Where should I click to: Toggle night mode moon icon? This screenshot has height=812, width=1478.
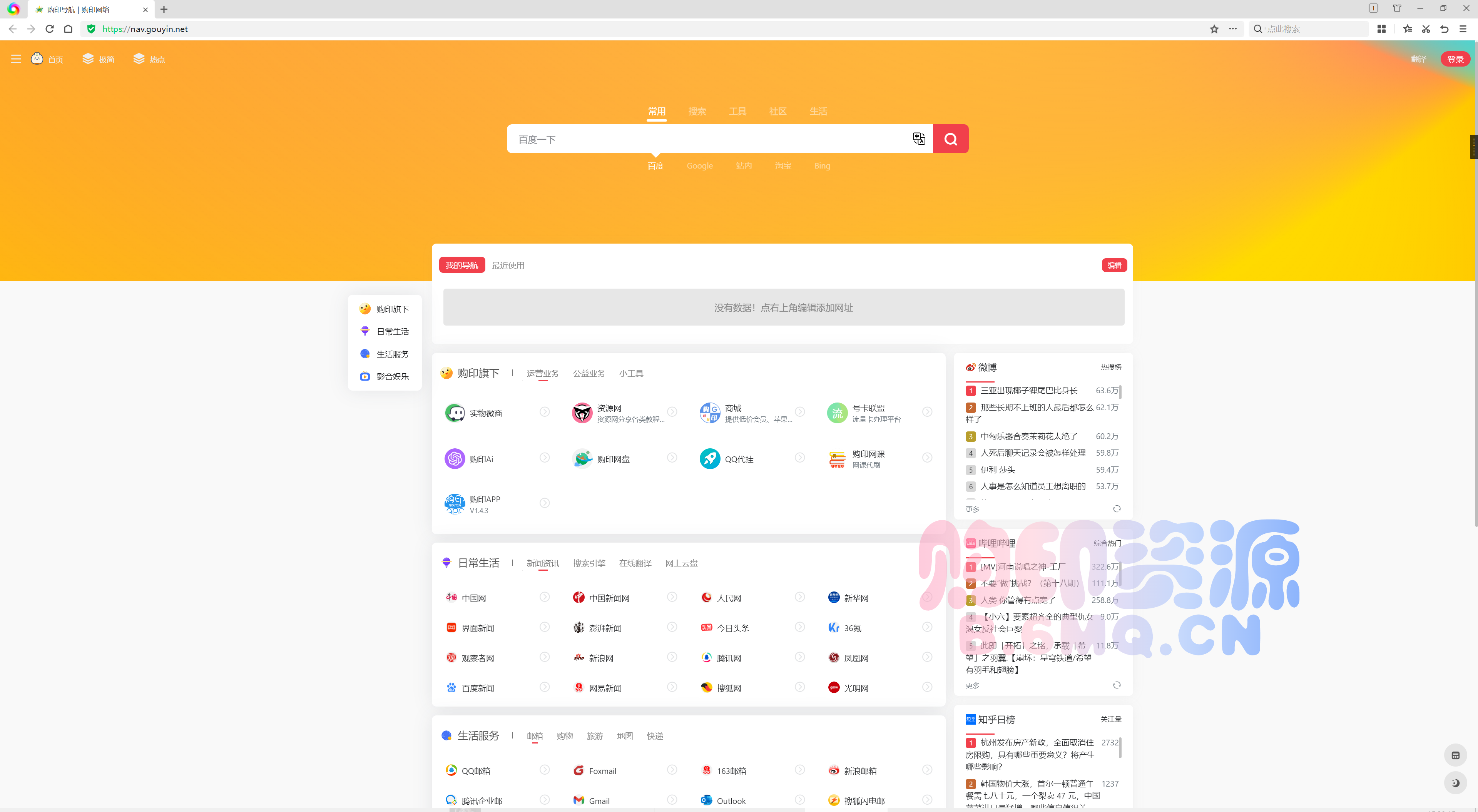pyautogui.click(x=1455, y=783)
